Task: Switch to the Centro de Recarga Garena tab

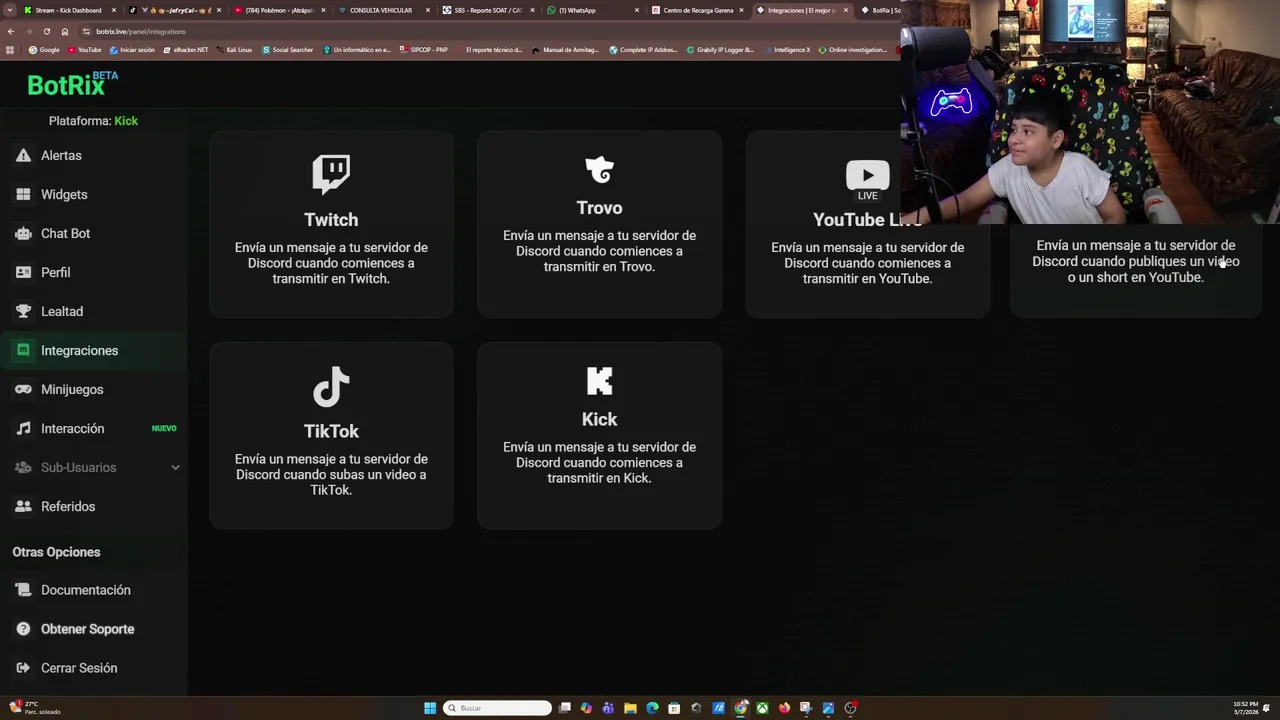Action: click(x=698, y=10)
